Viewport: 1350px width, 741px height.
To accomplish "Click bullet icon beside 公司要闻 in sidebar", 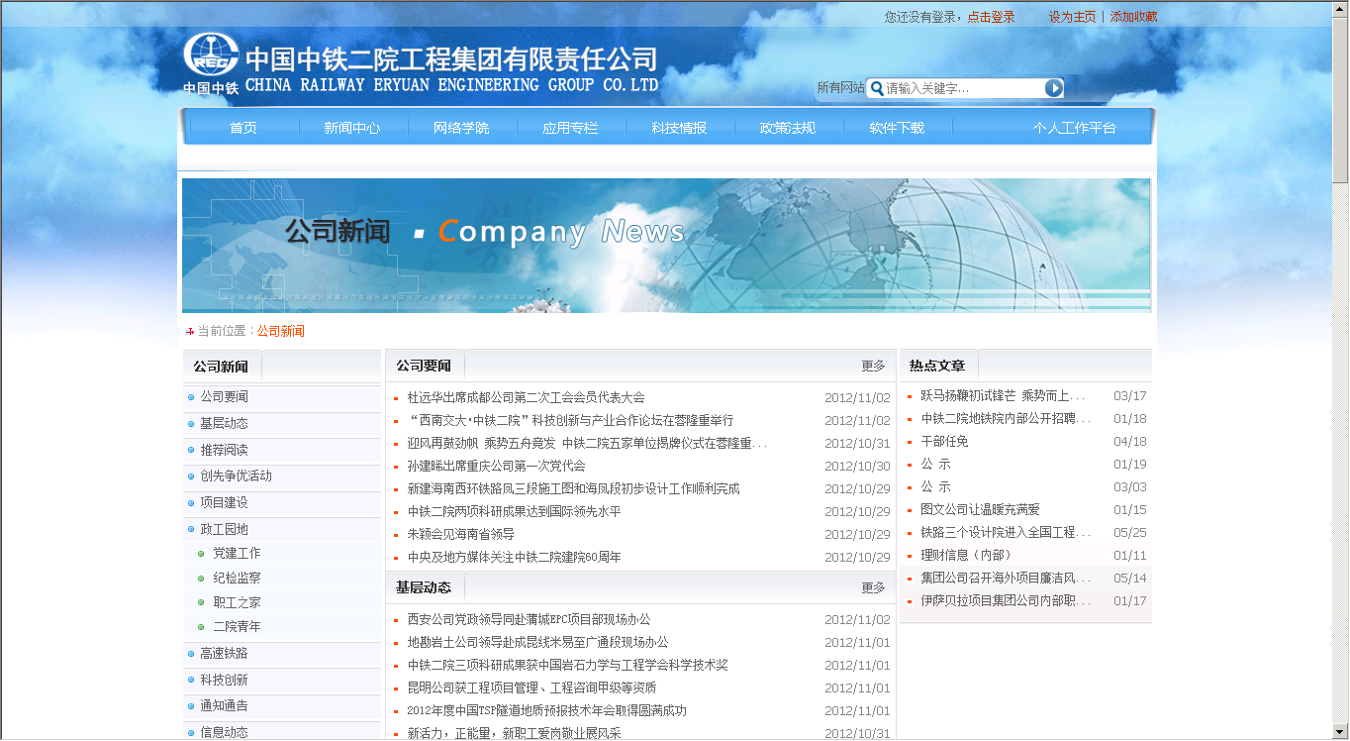I will click(191, 398).
